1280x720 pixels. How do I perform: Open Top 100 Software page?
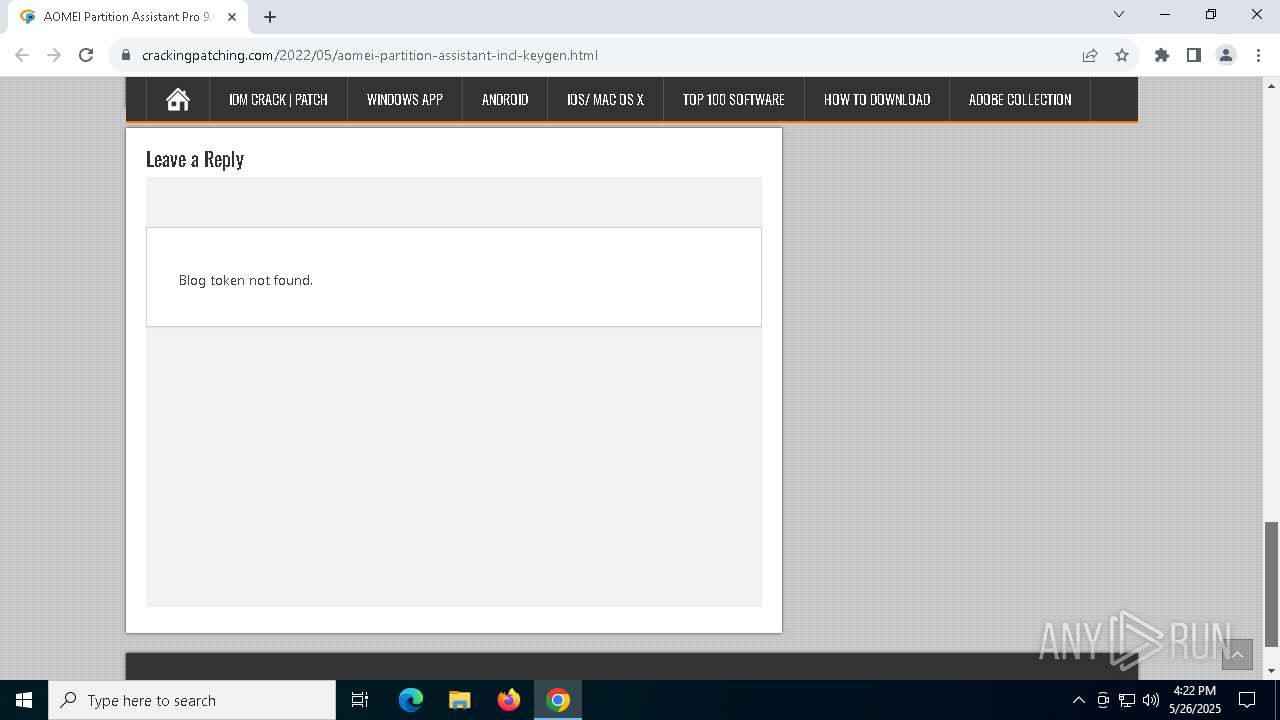(x=734, y=99)
